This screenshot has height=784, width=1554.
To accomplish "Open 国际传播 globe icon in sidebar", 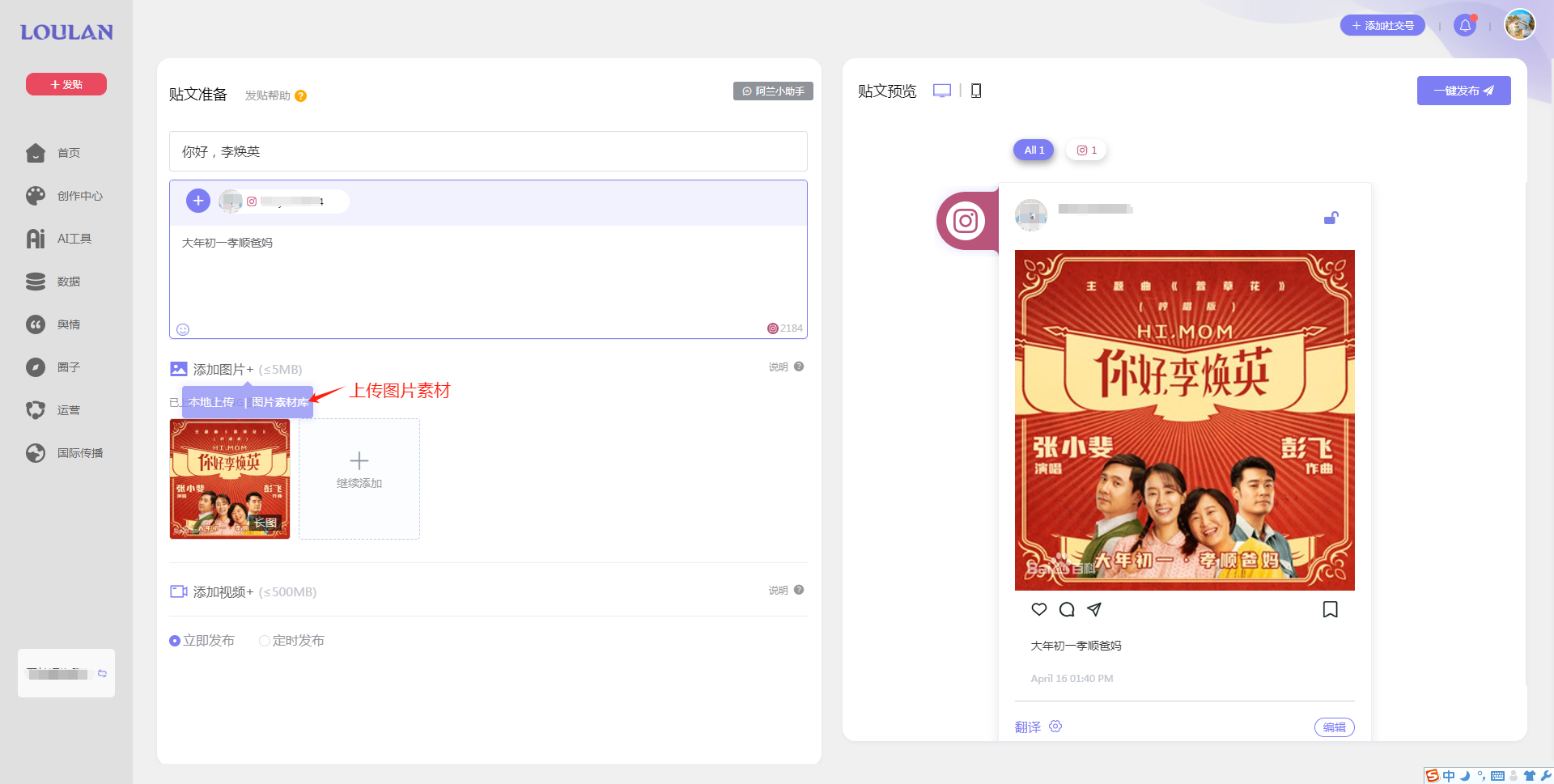I will pyautogui.click(x=36, y=453).
